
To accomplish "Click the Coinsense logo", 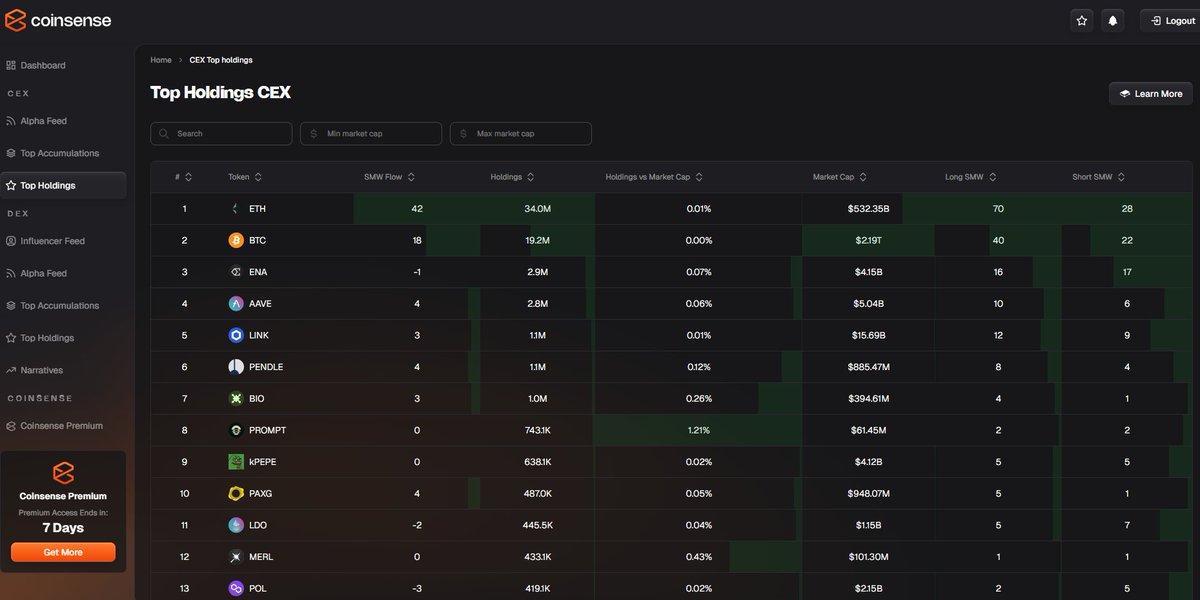I will pyautogui.click(x=59, y=20).
